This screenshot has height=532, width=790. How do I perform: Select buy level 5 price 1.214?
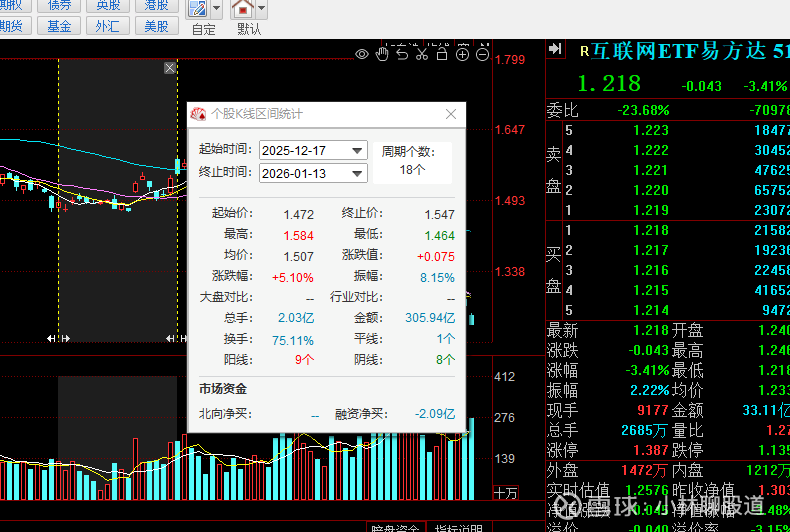pyautogui.click(x=650, y=310)
